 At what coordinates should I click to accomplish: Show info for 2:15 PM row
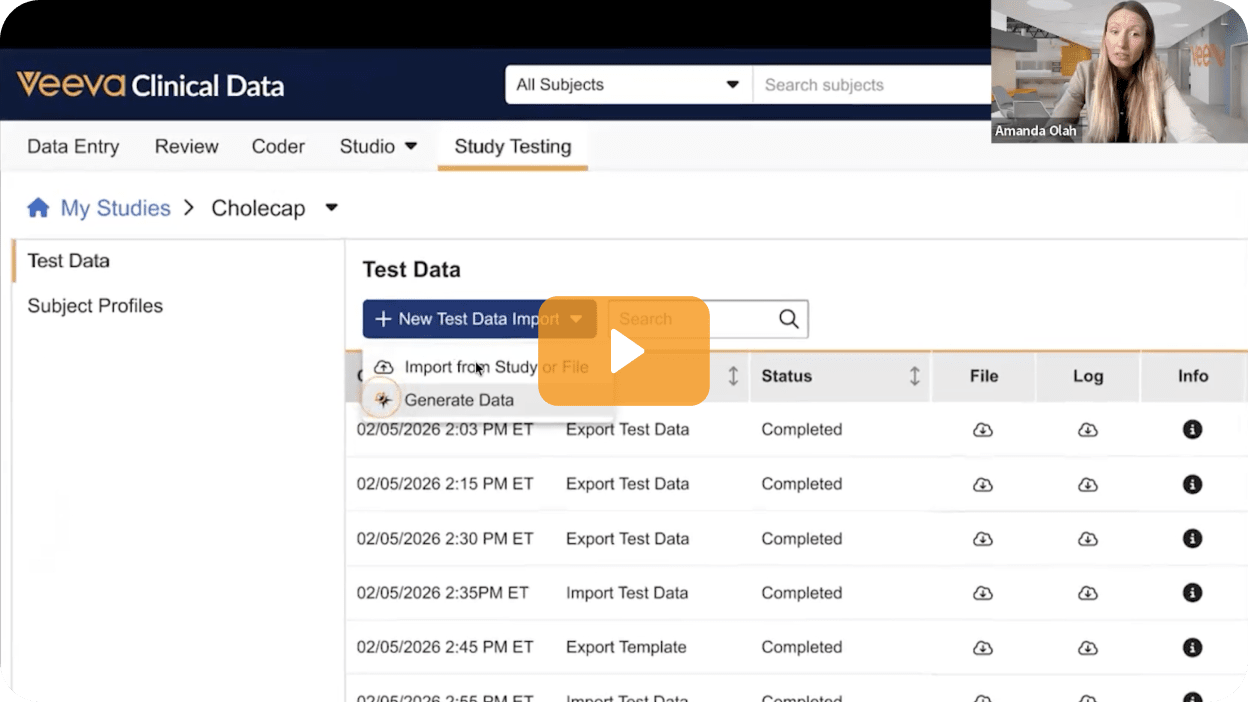(x=1192, y=484)
